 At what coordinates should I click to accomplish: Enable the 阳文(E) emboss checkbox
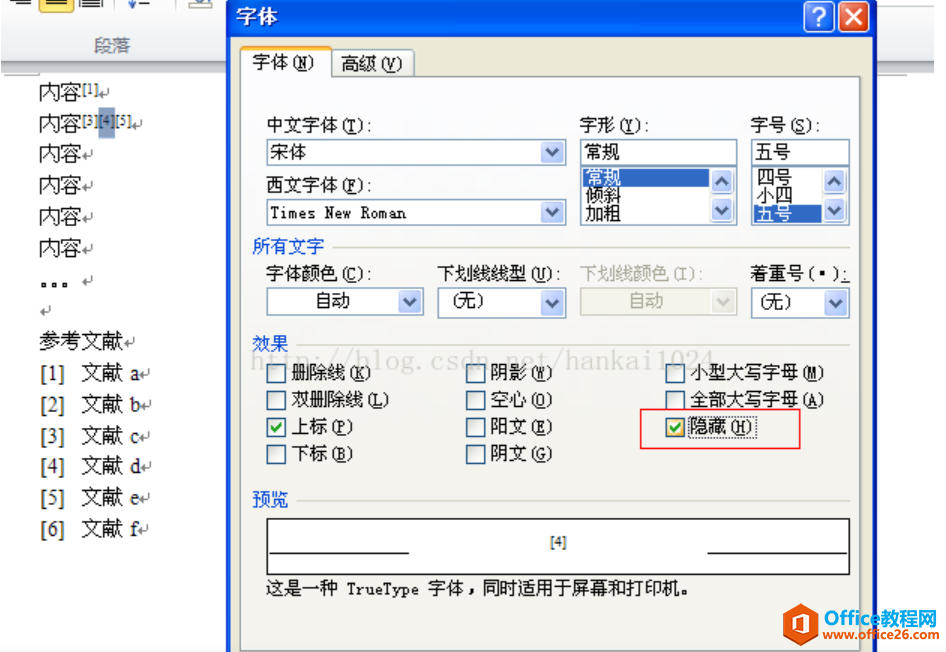pyautogui.click(x=475, y=428)
